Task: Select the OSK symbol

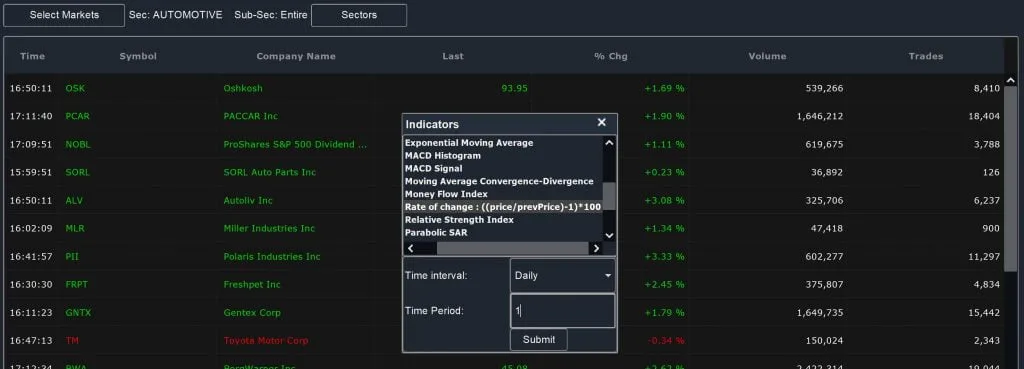Action: click(75, 88)
